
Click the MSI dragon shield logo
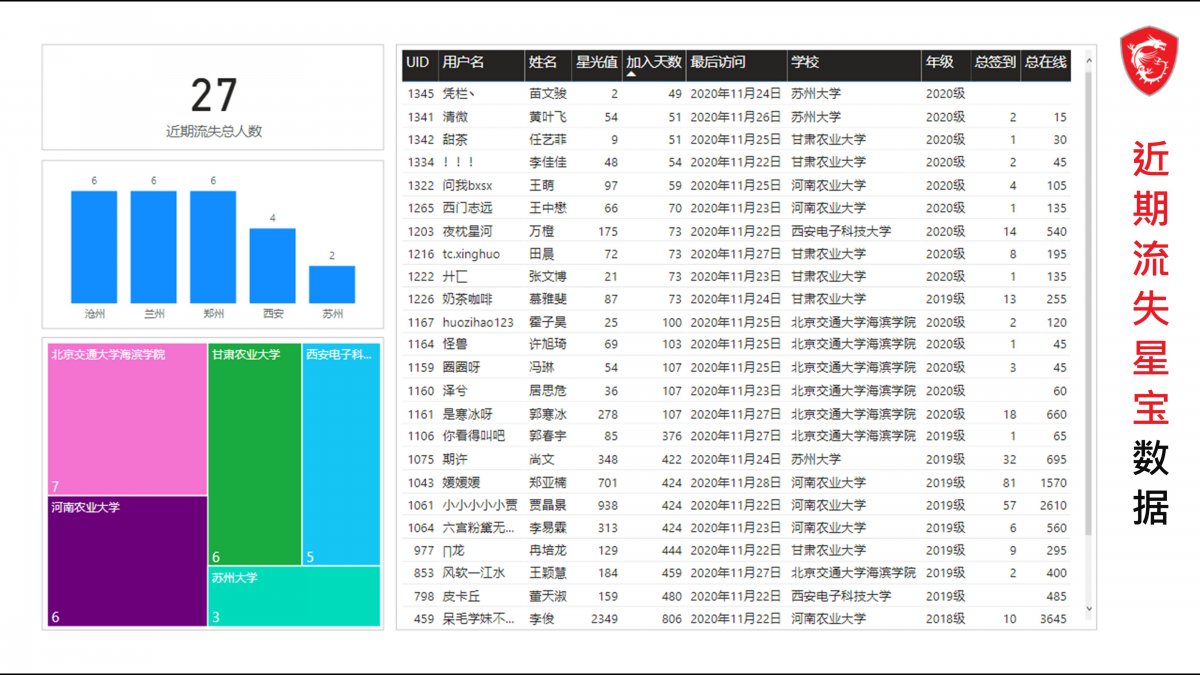tap(1149, 62)
